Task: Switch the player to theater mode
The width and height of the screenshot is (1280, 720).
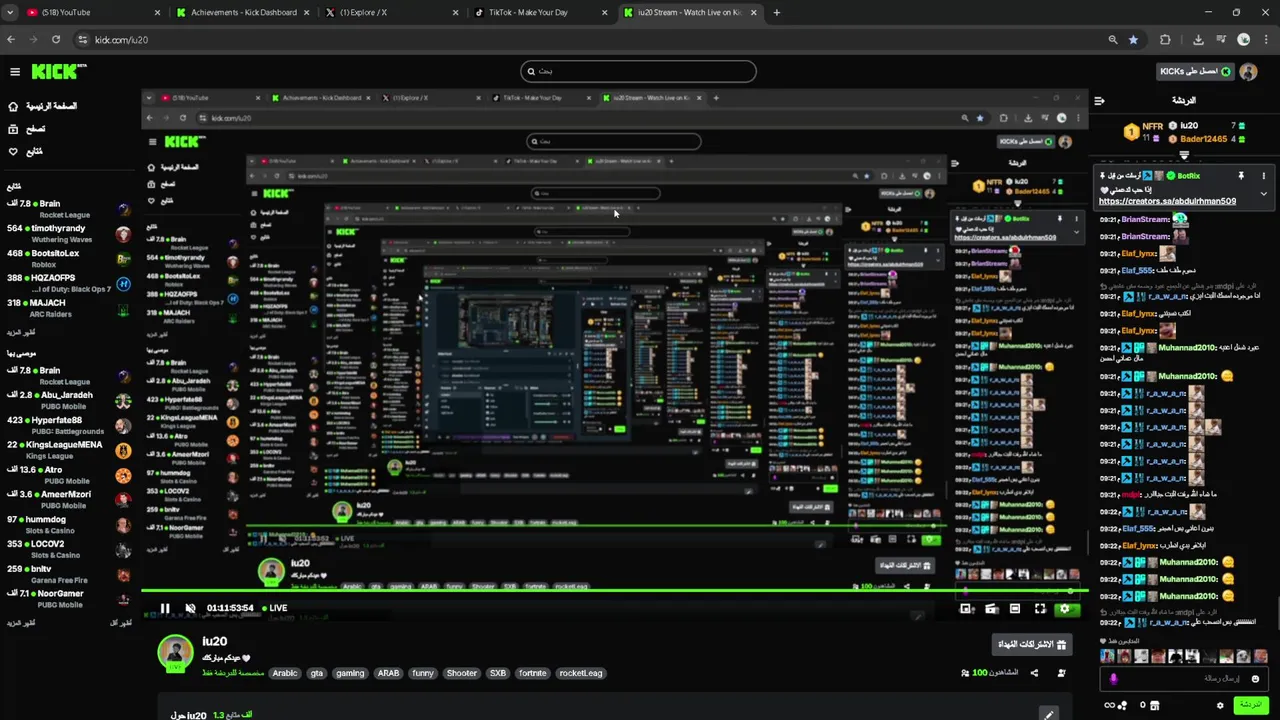Action: (x=1015, y=608)
